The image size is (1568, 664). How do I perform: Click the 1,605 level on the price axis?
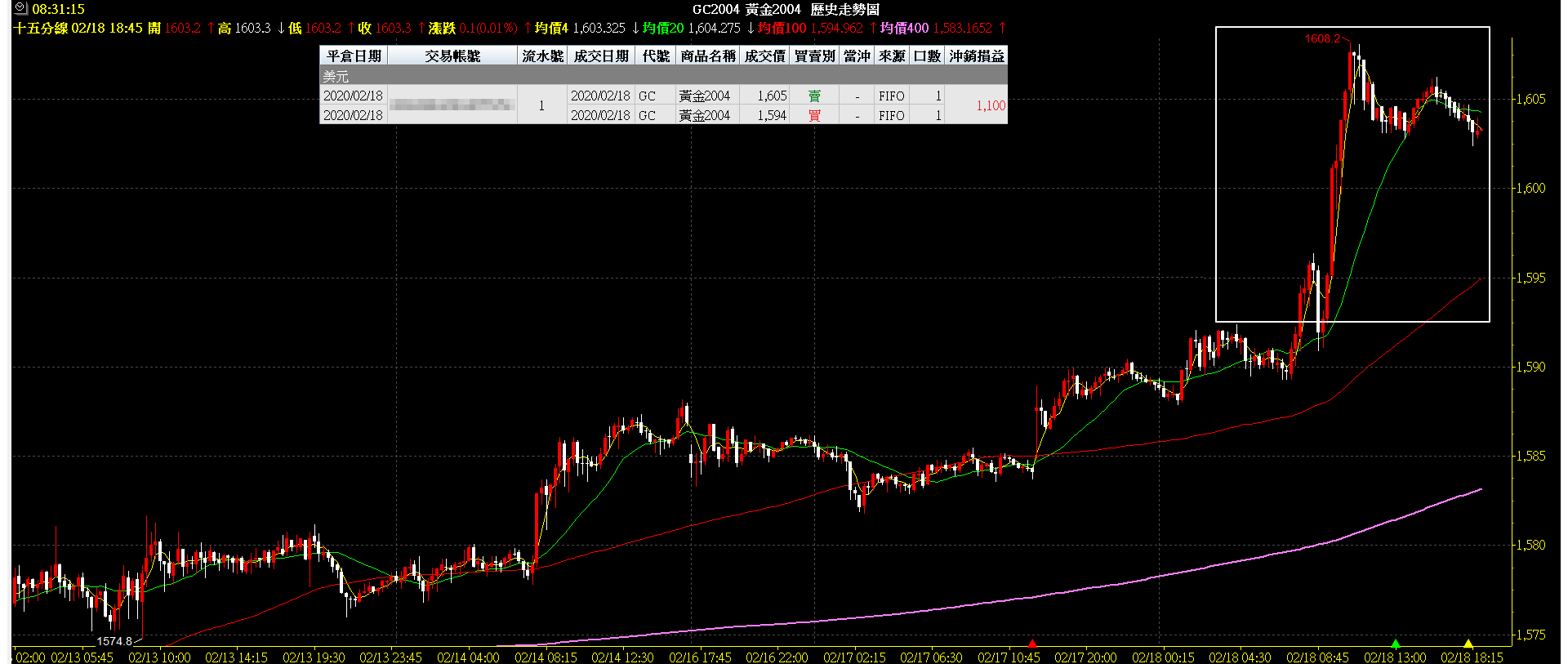(x=1530, y=99)
